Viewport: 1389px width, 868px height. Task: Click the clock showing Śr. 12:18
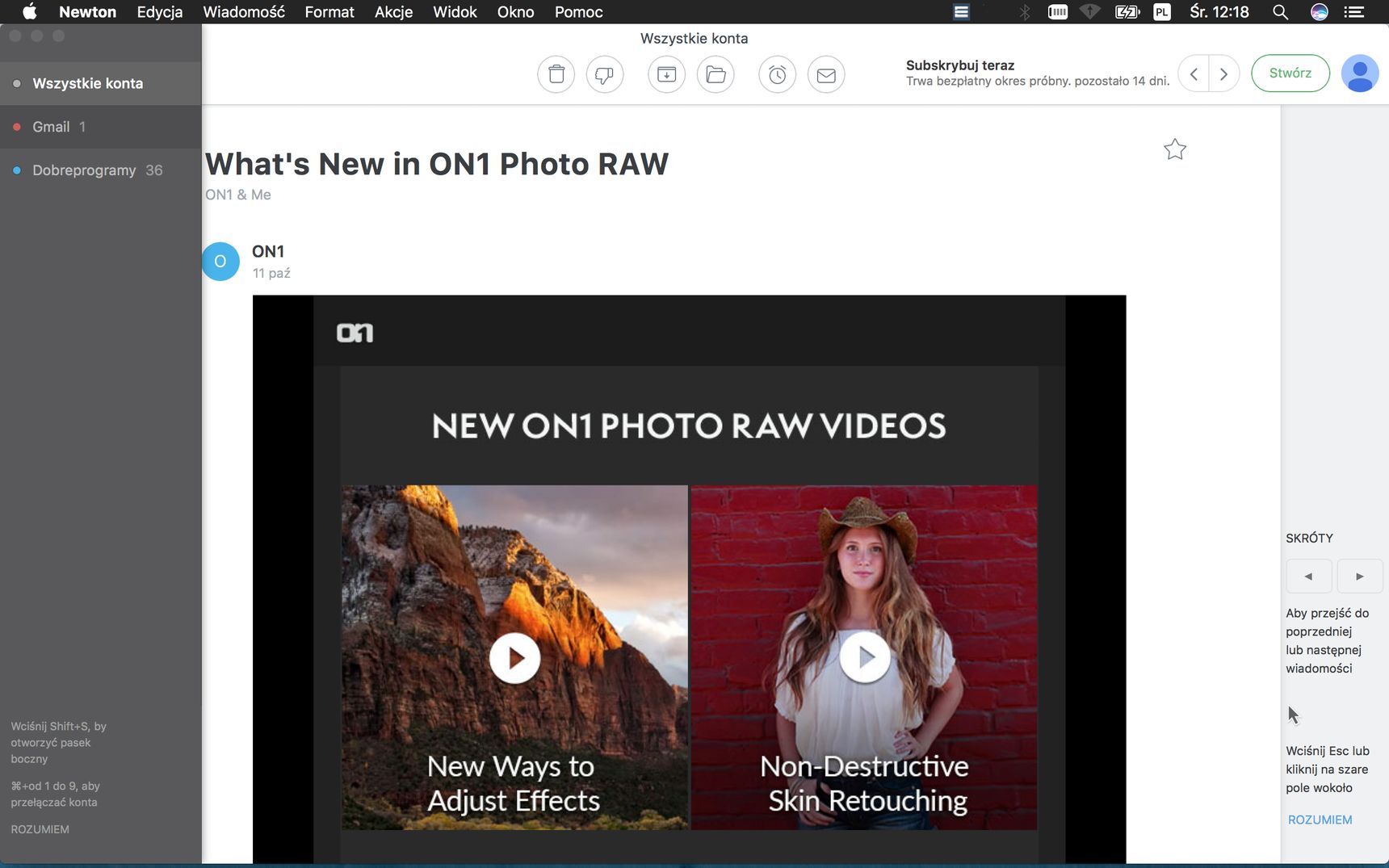point(1219,12)
